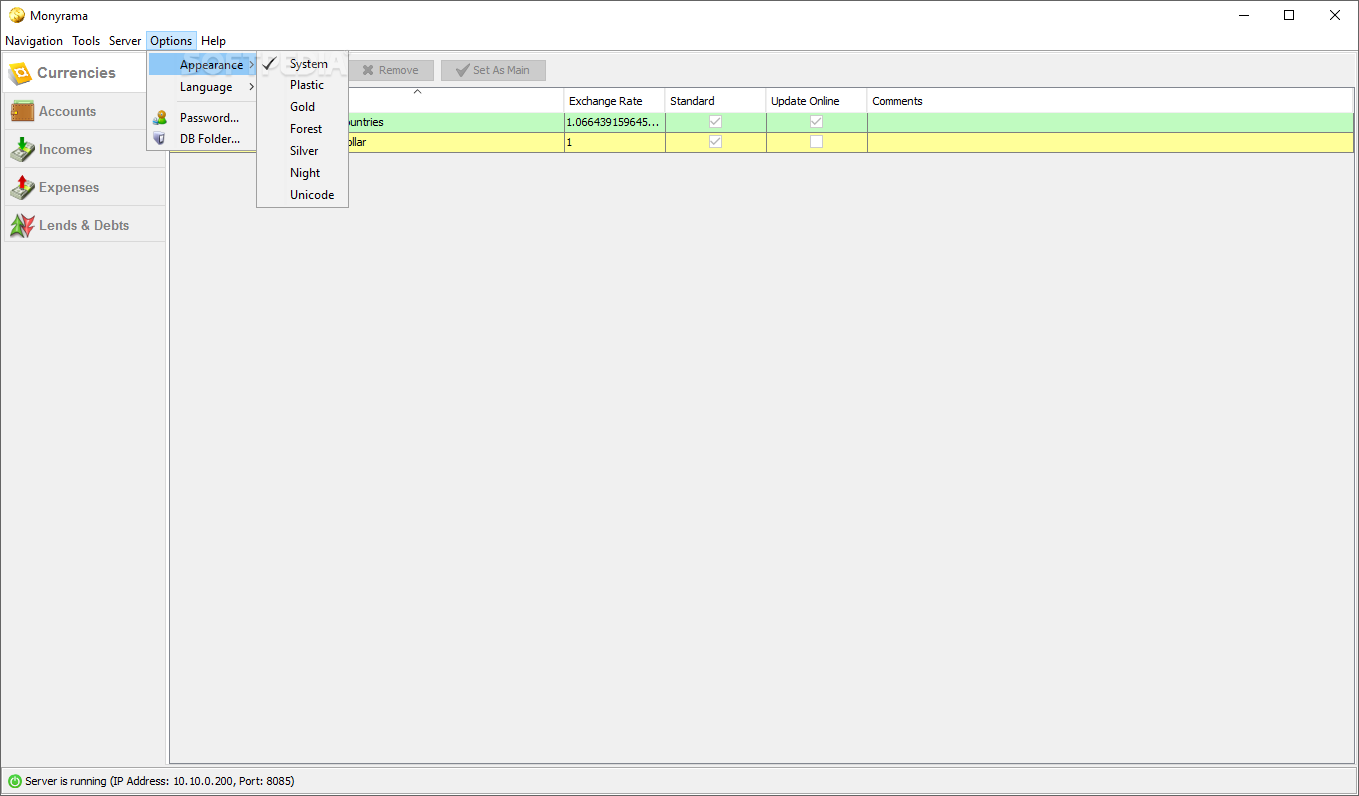
Task: Click the Remove button
Action: (x=391, y=70)
